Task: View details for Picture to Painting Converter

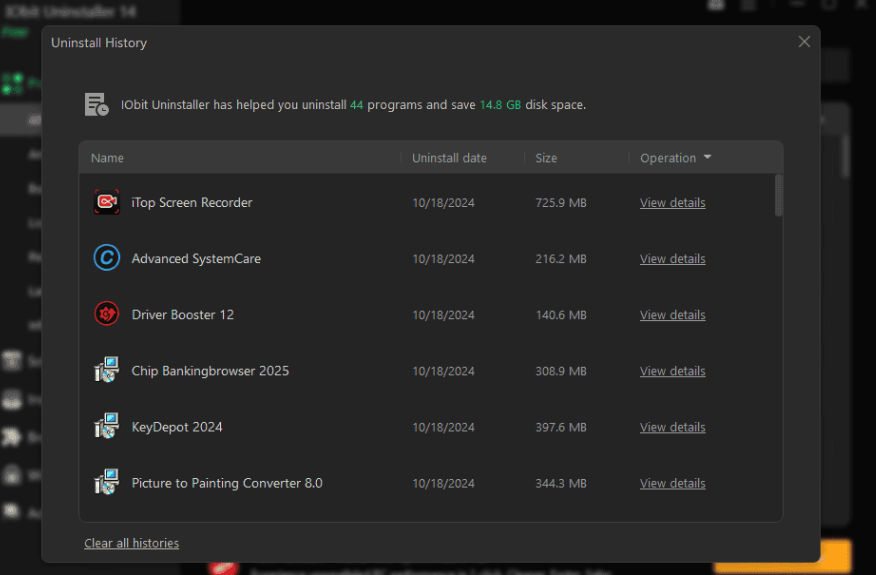Action: pyautogui.click(x=672, y=483)
